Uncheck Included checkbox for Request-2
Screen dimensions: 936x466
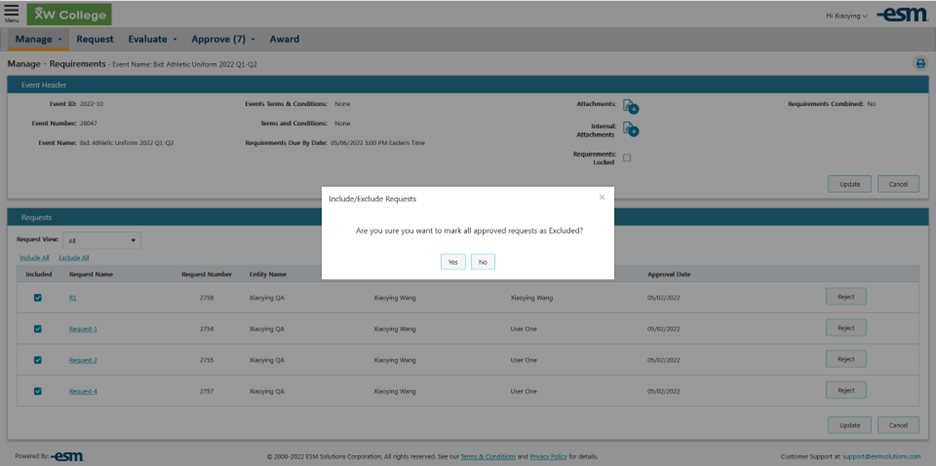coord(38,360)
